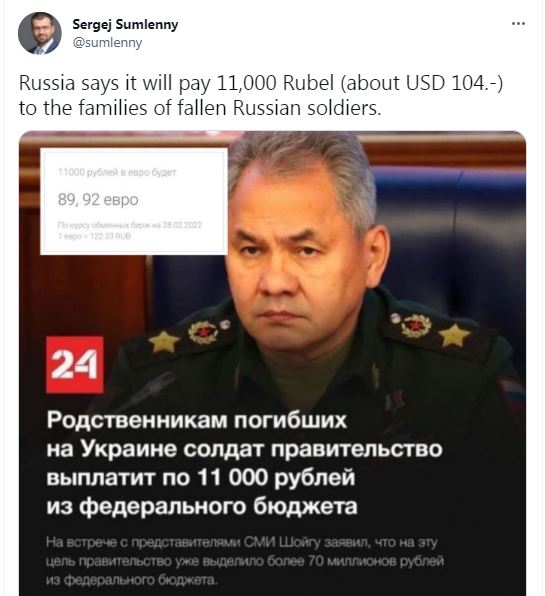The width and height of the screenshot is (545, 596).
Task: Click Sergej Sumlenny's profile avatar
Action: [x=40, y=33]
